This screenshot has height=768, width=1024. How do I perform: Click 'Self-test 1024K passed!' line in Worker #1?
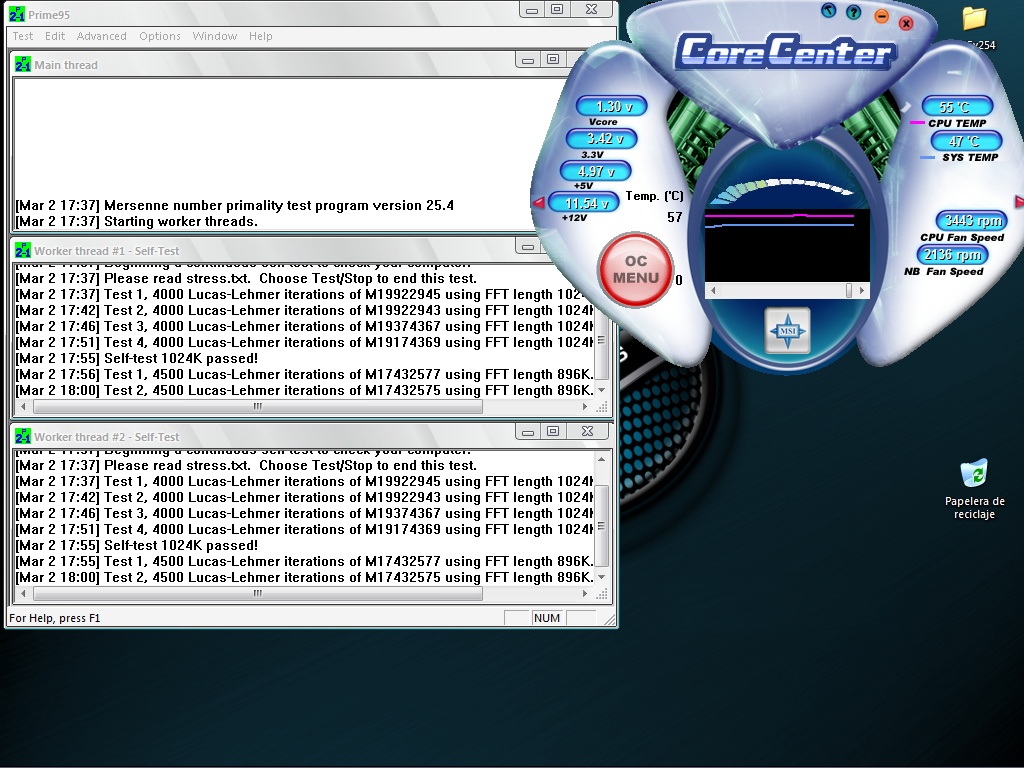[x=136, y=359]
